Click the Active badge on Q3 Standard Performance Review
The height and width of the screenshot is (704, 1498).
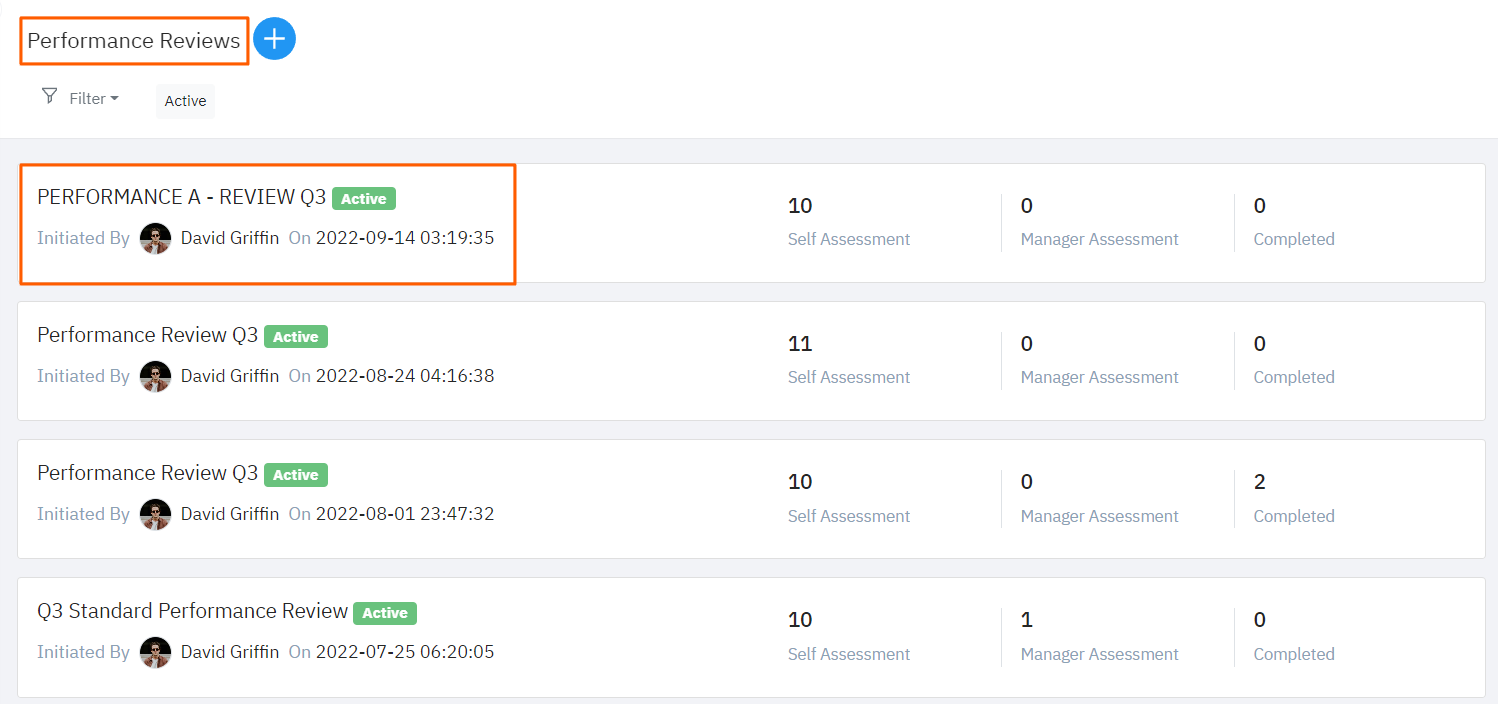(x=384, y=613)
